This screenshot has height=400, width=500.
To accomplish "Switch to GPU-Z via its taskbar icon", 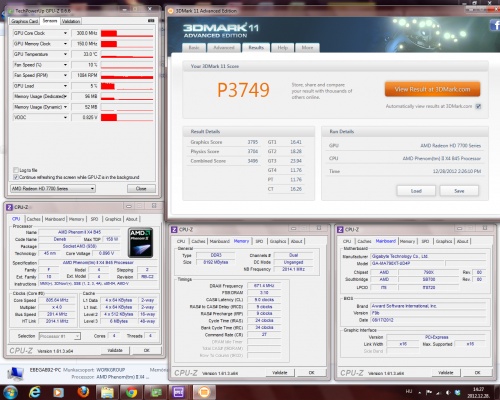I will pyautogui.click(x=156, y=392).
